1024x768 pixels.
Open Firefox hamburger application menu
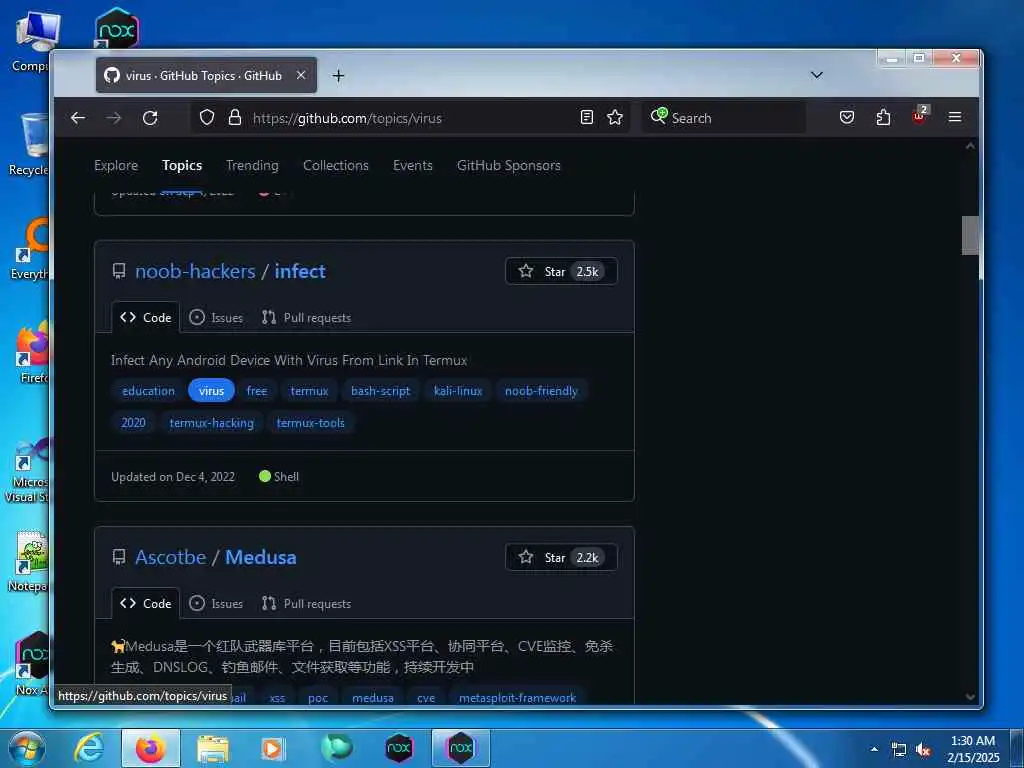955,118
